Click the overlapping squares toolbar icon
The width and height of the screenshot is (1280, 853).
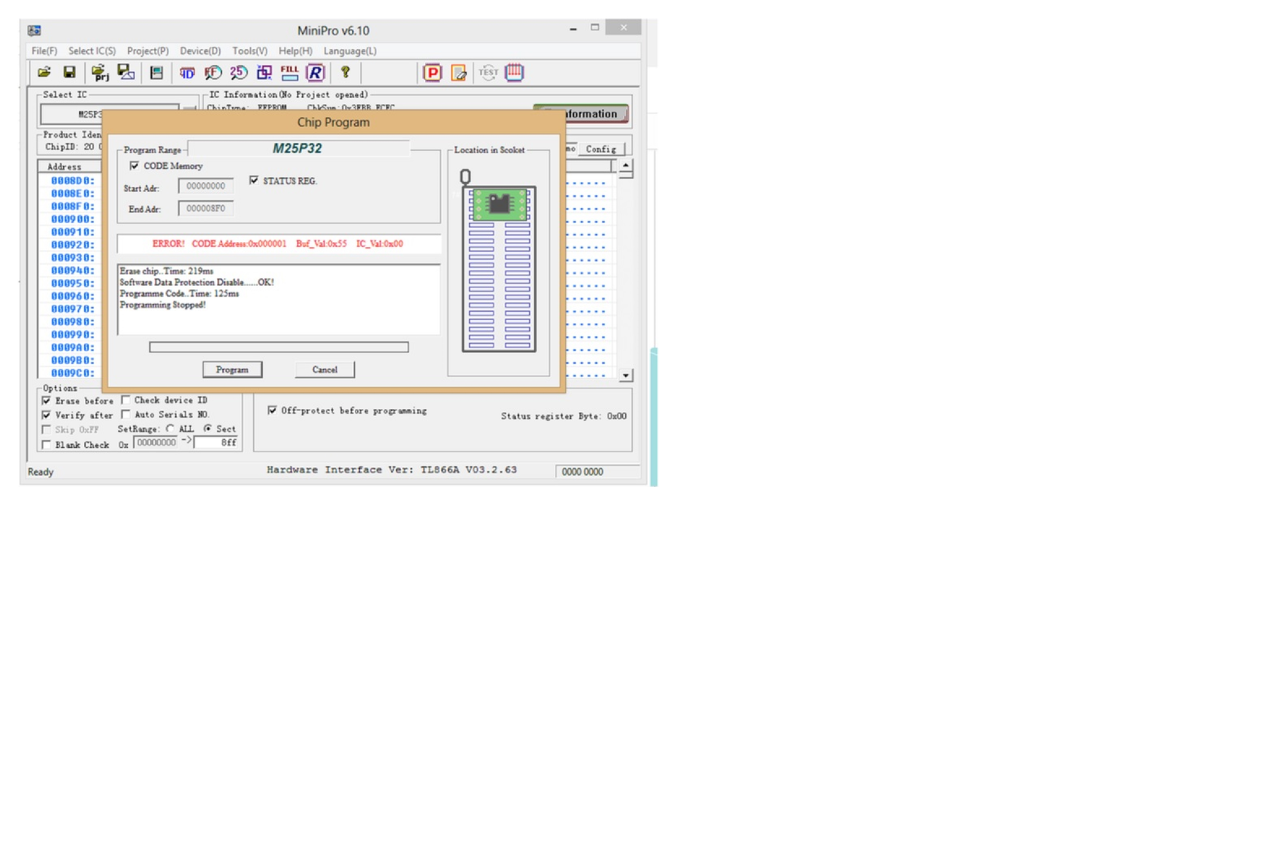tap(264, 72)
